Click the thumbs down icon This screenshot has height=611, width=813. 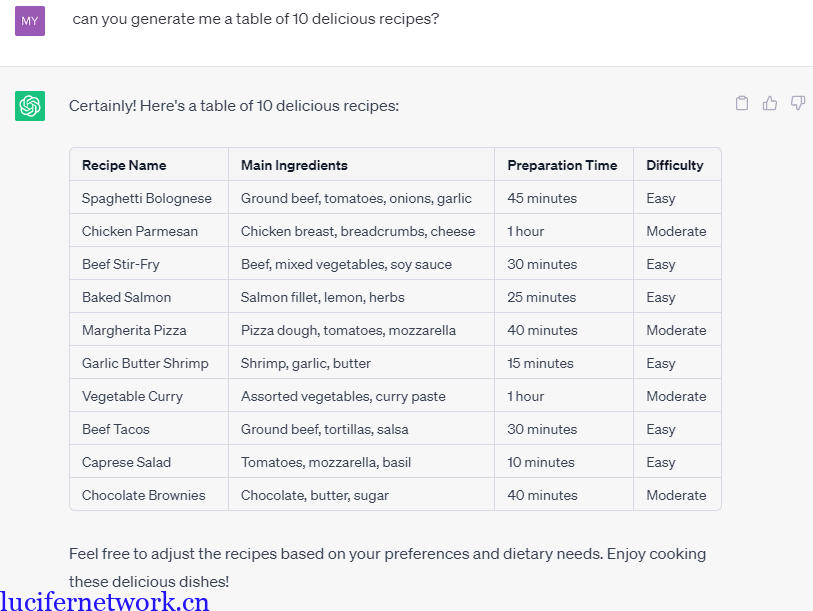pos(798,103)
